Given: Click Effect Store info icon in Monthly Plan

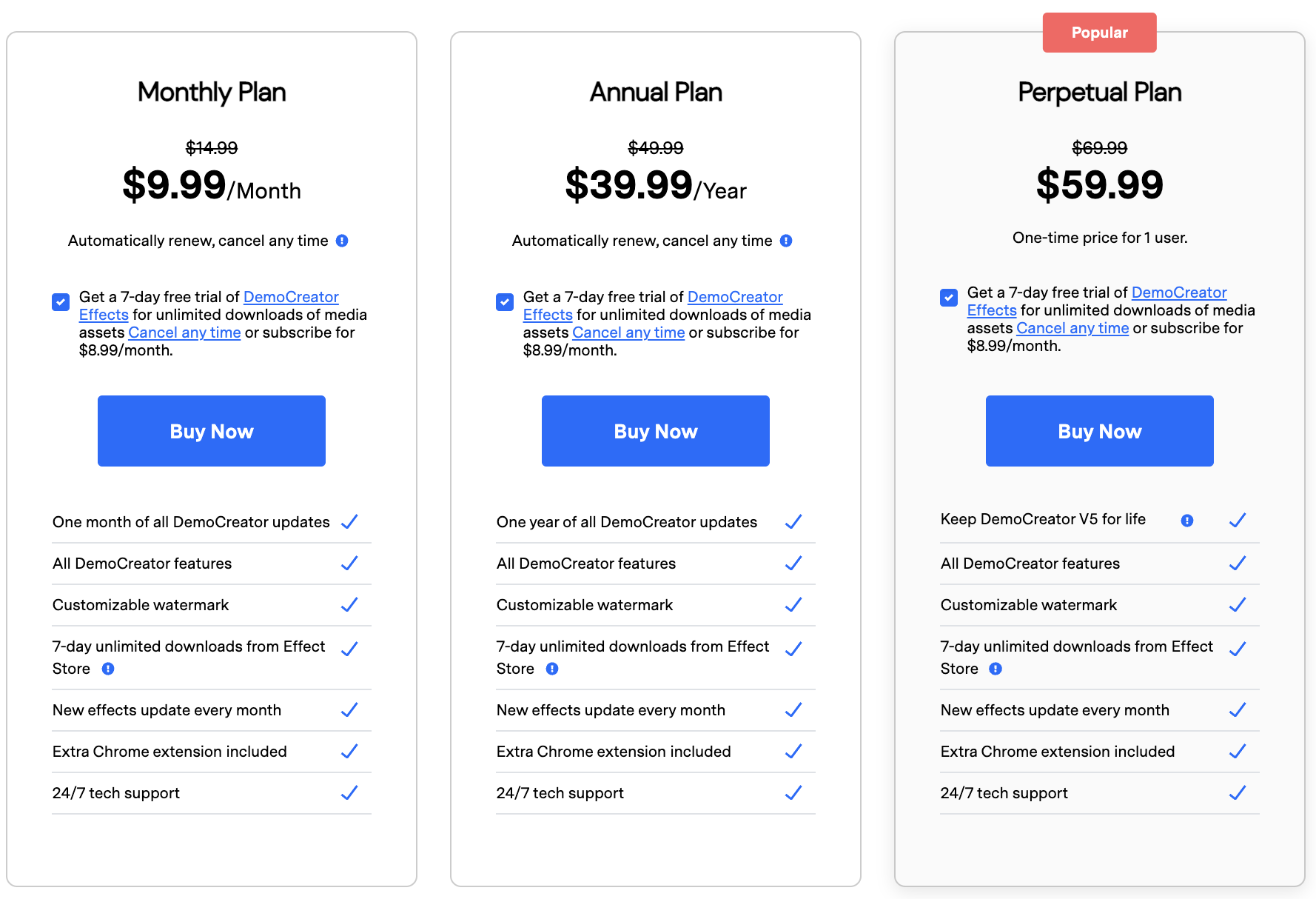Looking at the screenshot, I should point(108,669).
